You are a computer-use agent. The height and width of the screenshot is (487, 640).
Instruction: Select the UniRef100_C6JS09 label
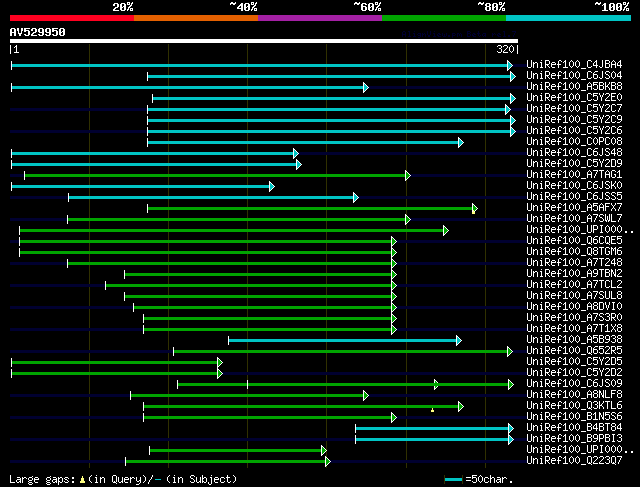pyautogui.click(x=574, y=384)
